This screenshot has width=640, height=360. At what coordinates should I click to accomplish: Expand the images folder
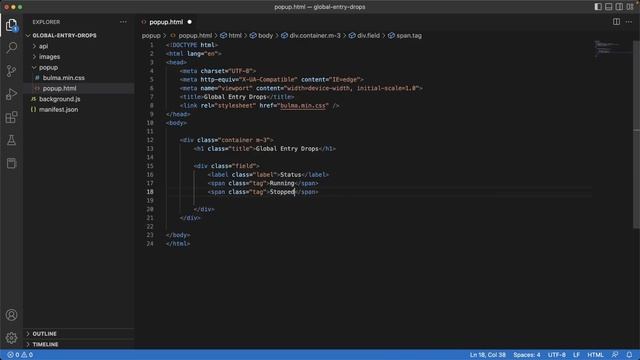click(x=49, y=57)
